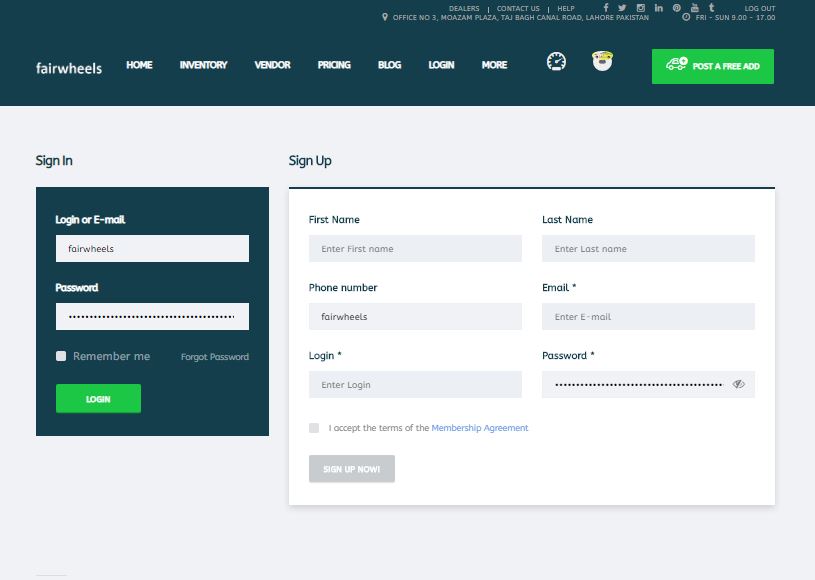The width and height of the screenshot is (815, 580).
Task: Open the Twitter social icon
Action: [622, 8]
